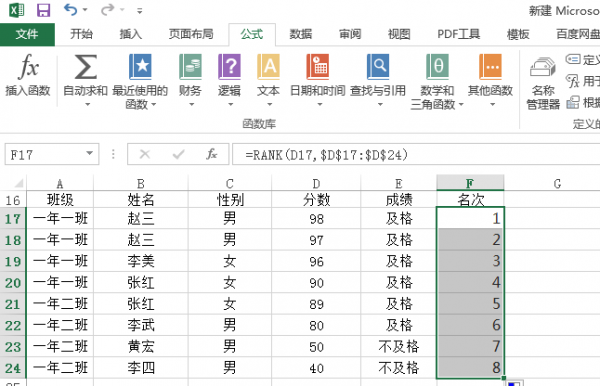This screenshot has height=386, width=600.
Task: Switch to the 开始 ribbon tab
Action: point(82,34)
